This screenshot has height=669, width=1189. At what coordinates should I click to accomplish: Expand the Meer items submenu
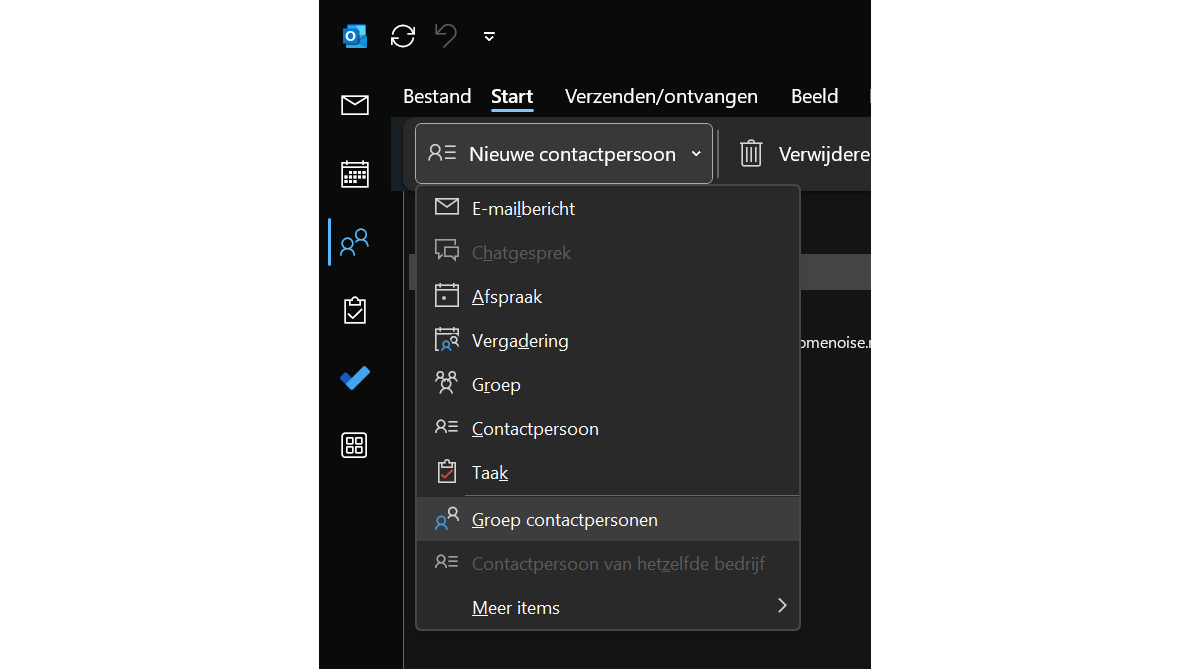(781, 606)
